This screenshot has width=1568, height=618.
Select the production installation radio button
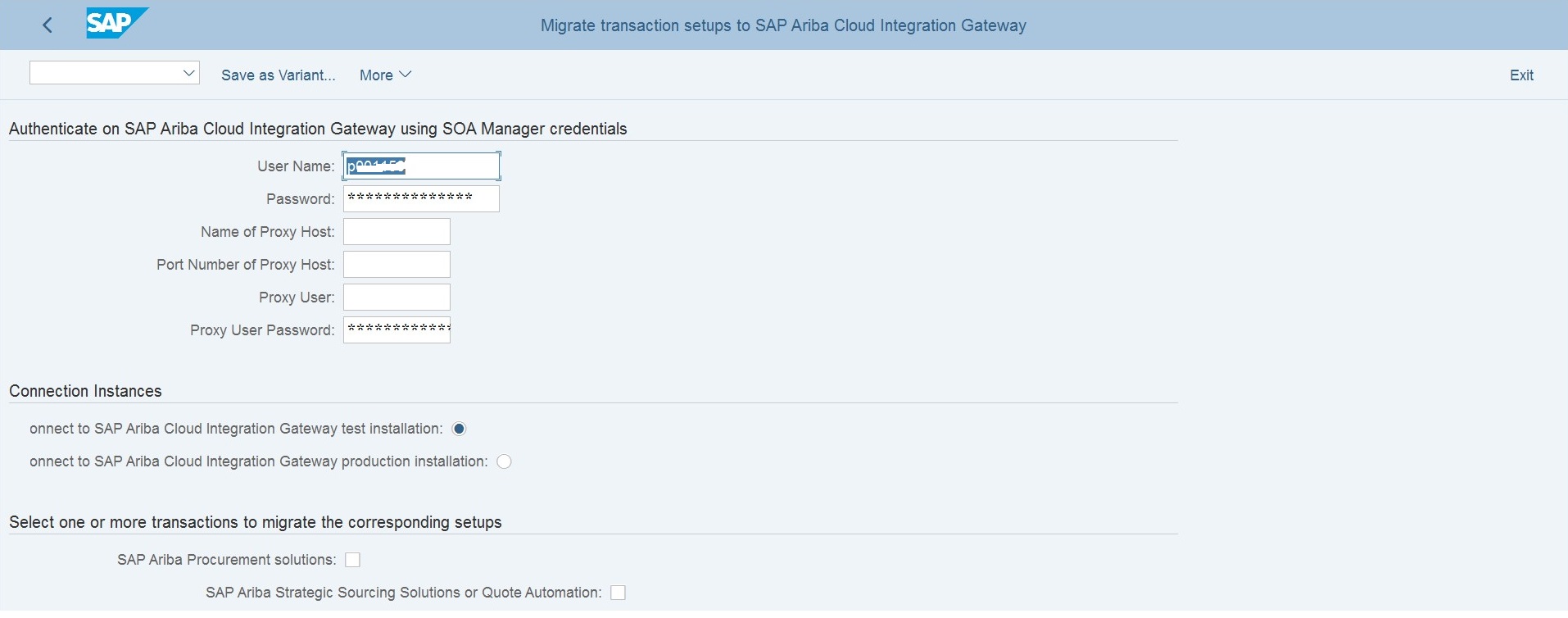504,461
